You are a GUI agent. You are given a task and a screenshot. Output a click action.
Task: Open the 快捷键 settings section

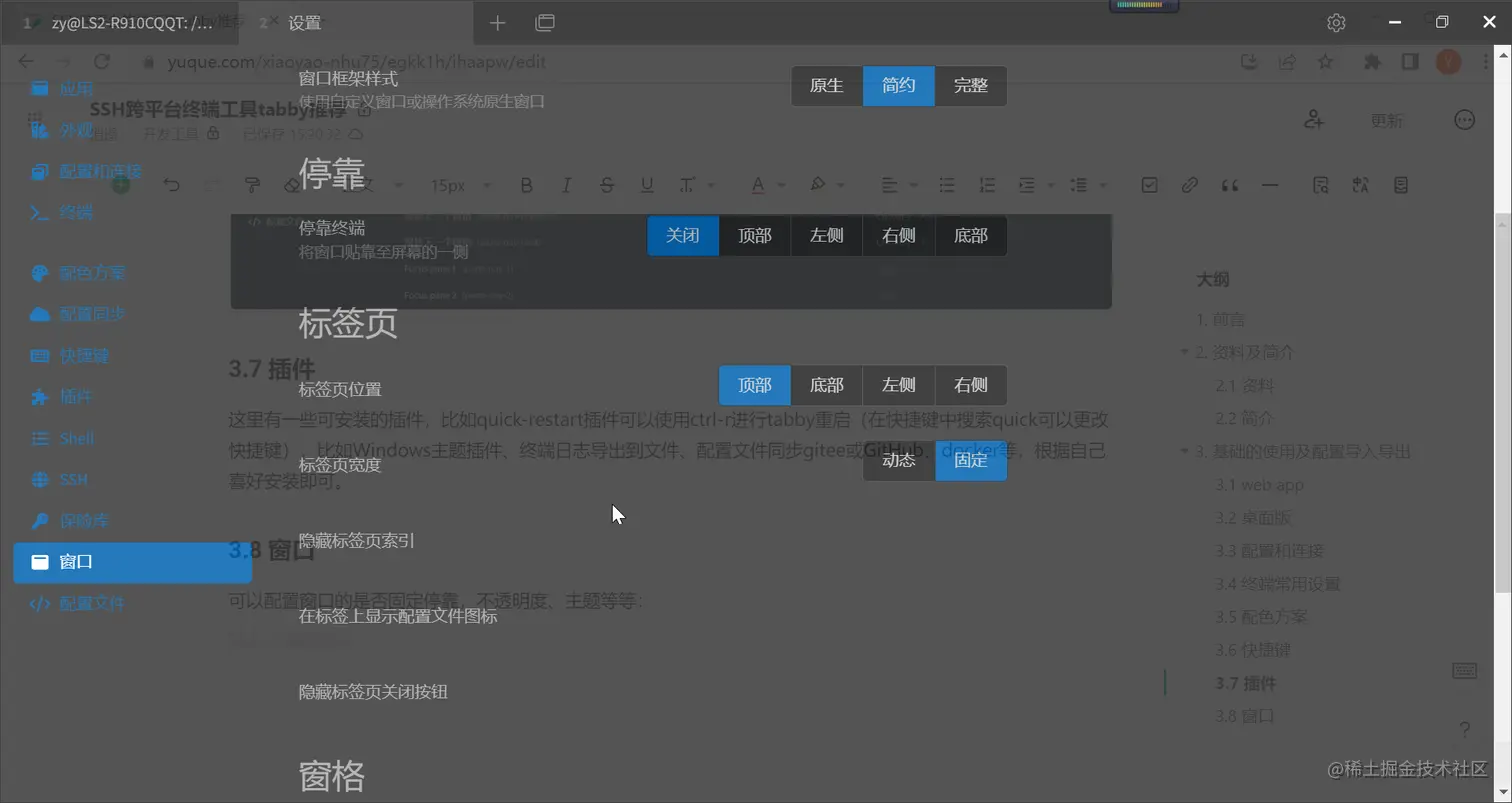coord(132,356)
